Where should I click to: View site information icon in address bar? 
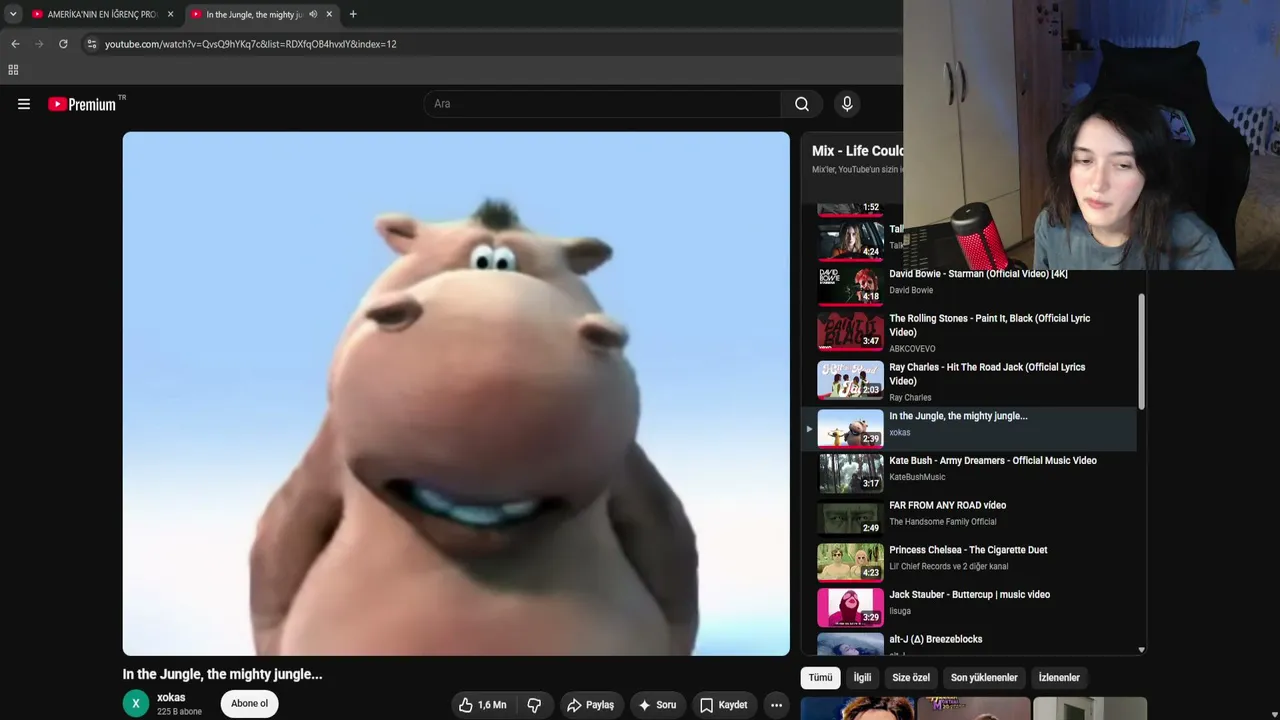click(x=92, y=44)
